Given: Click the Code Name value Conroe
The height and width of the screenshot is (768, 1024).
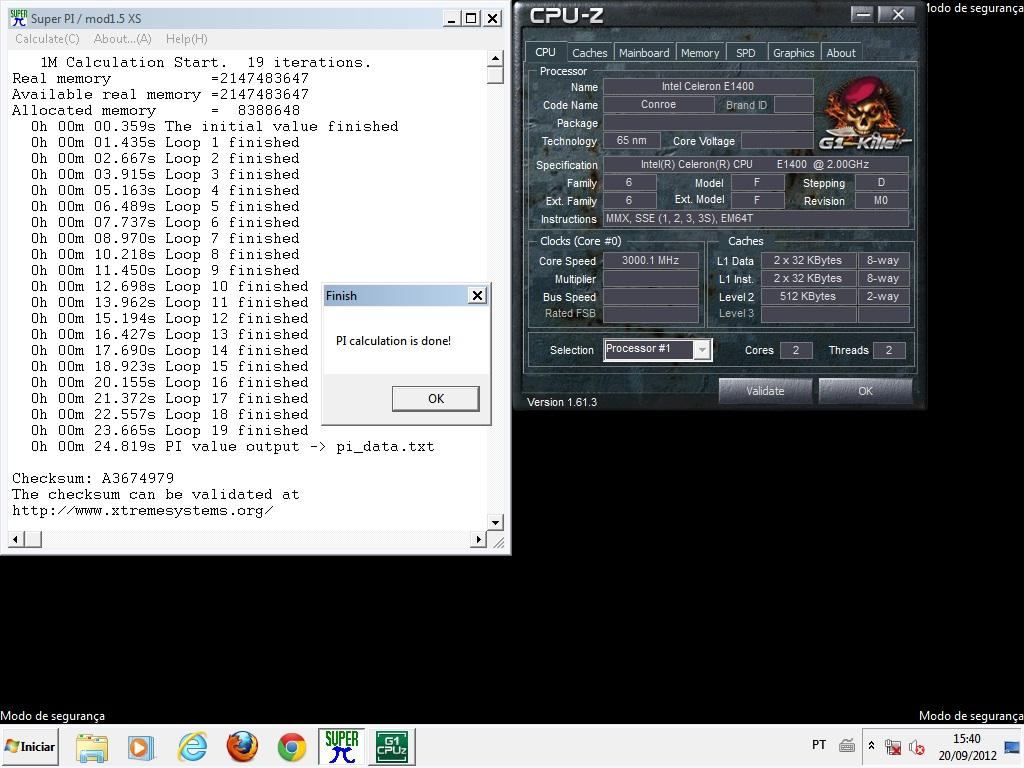Looking at the screenshot, I should pyautogui.click(x=658, y=104).
